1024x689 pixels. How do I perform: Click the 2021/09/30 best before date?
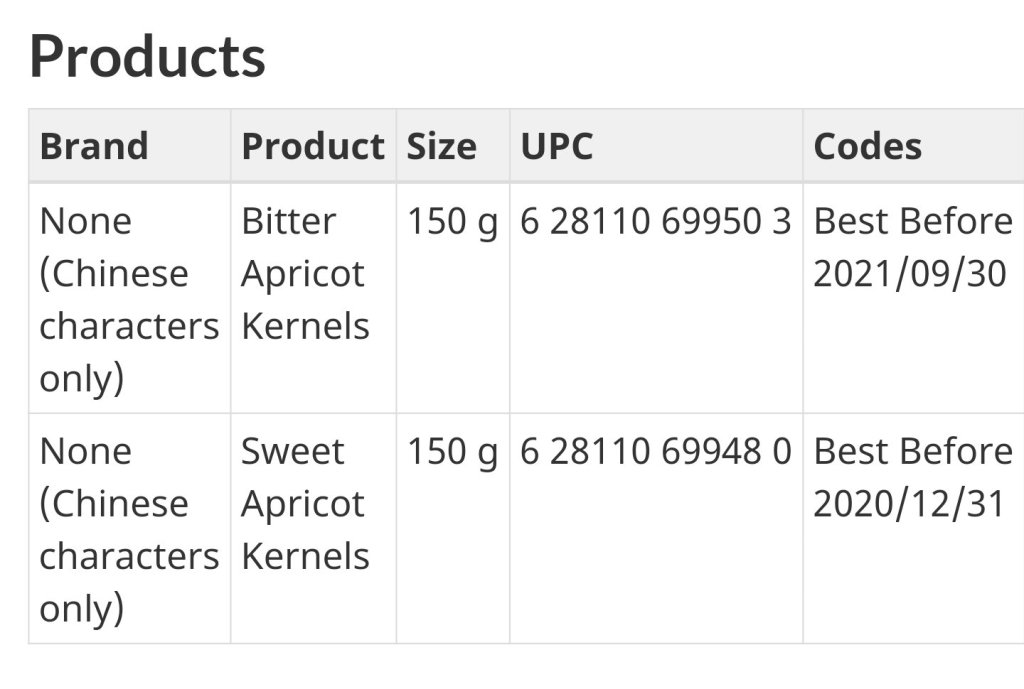[909, 274]
